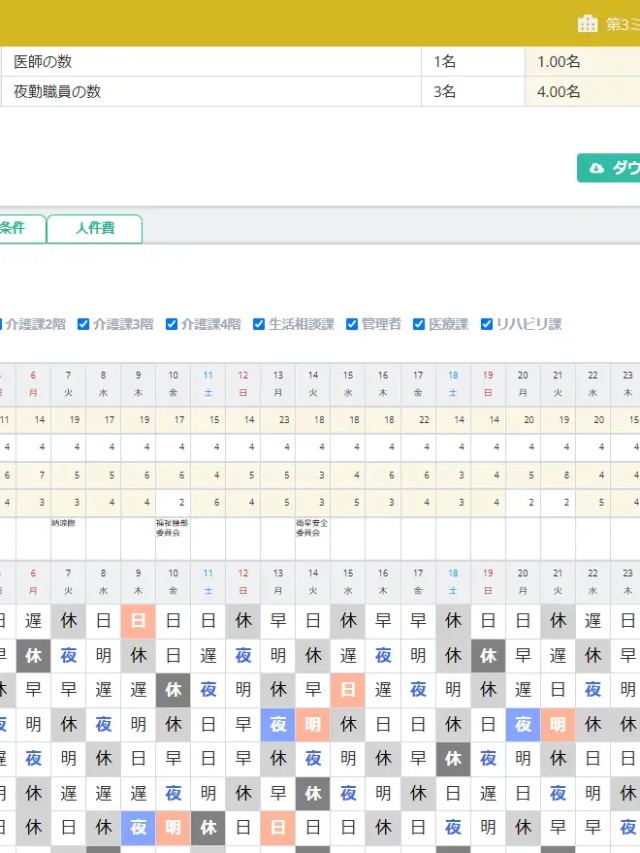Click the 医師の数 row label
The height and width of the screenshot is (853, 640).
click(42, 62)
